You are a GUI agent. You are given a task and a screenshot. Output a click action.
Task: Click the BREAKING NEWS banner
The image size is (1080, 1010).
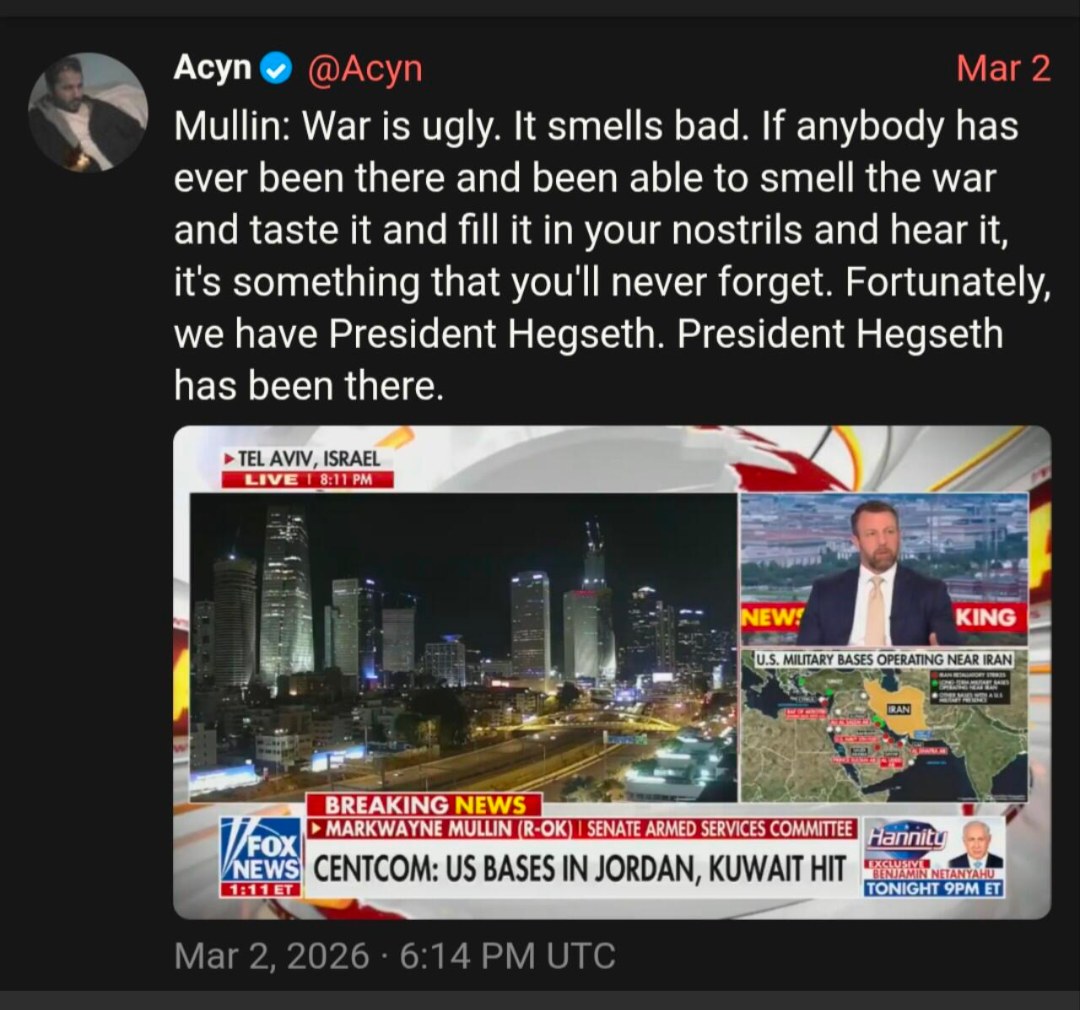point(424,805)
